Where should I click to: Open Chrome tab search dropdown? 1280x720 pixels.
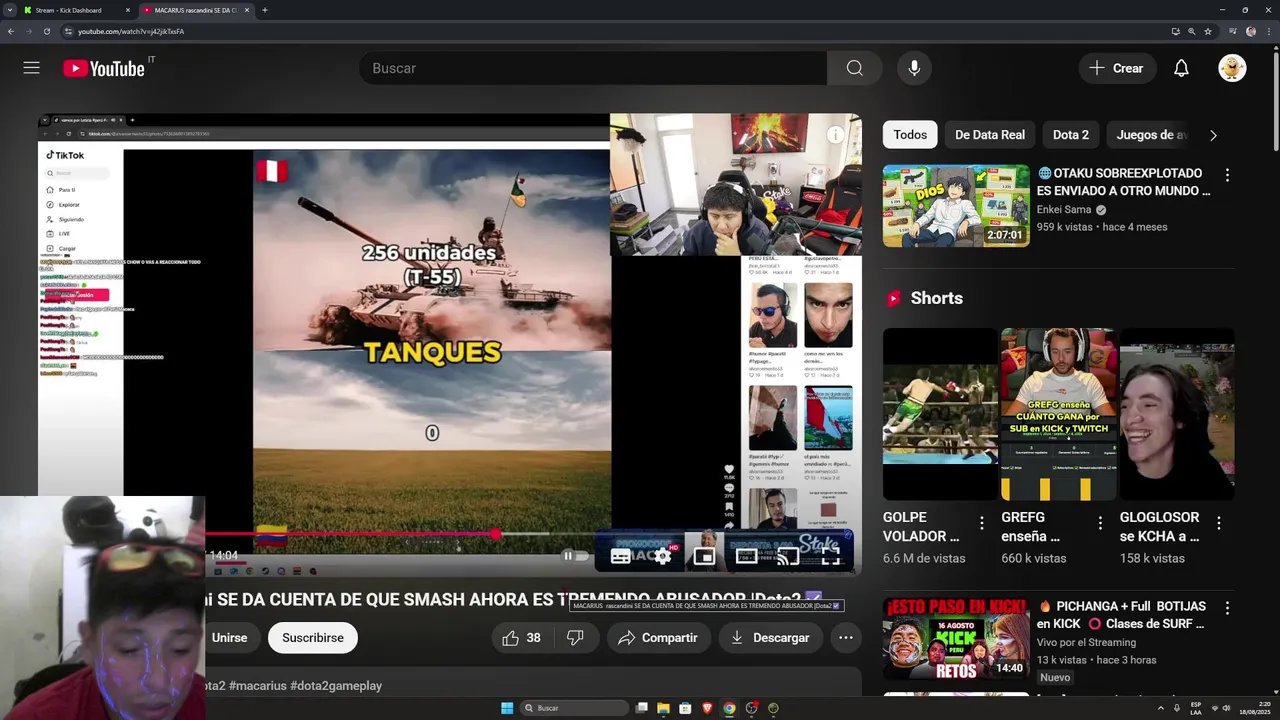(10, 10)
